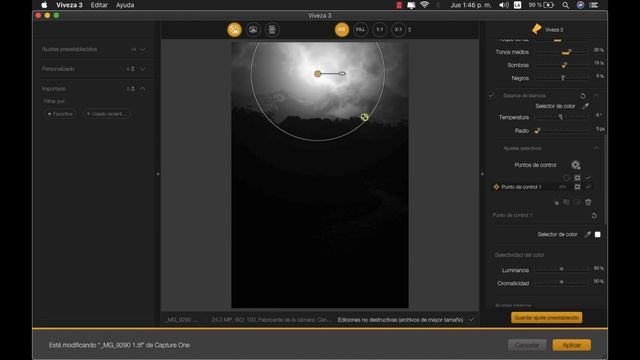640x360 pixels.
Task: Open the white control point color swatch
Action: click(x=598, y=234)
